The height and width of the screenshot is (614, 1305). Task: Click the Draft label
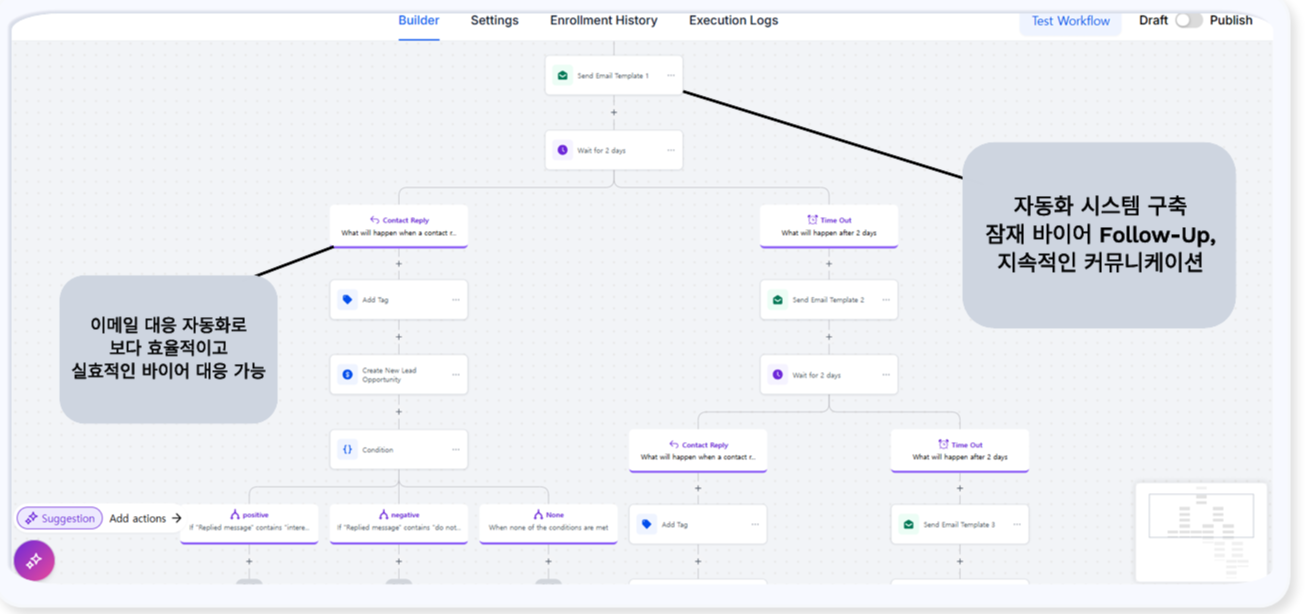(1153, 20)
